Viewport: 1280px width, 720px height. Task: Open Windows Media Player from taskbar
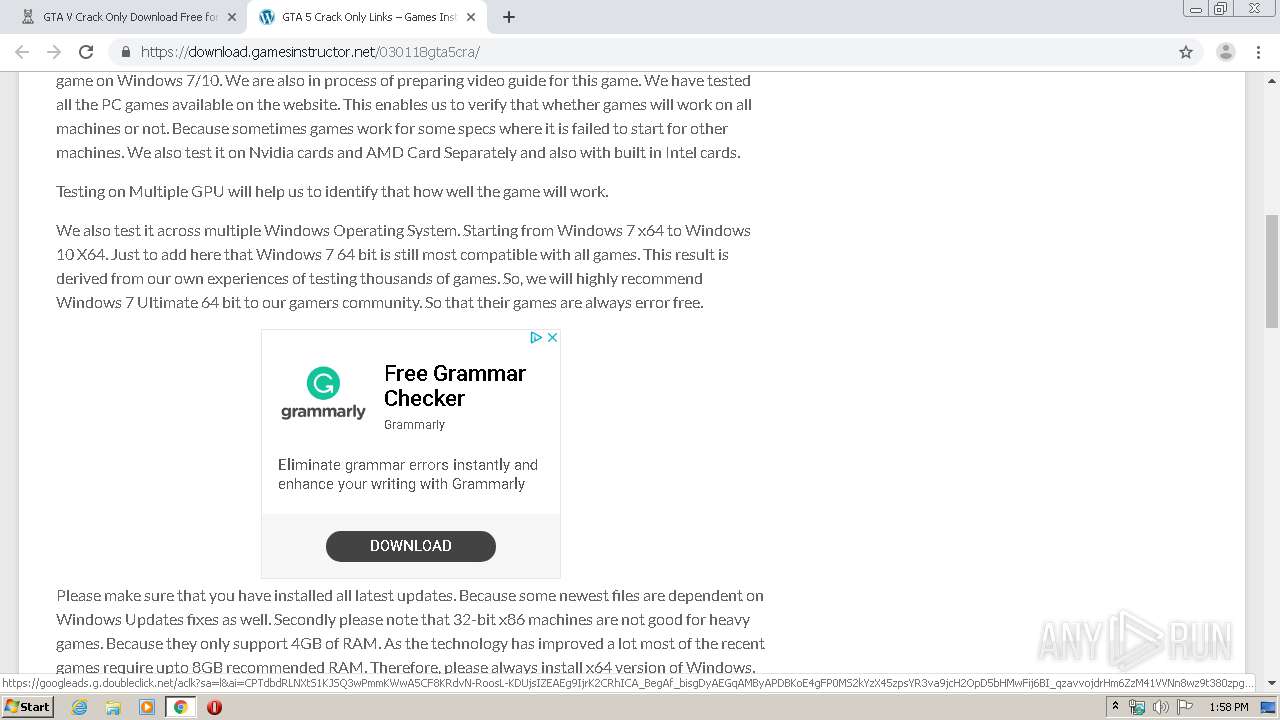pos(147,707)
